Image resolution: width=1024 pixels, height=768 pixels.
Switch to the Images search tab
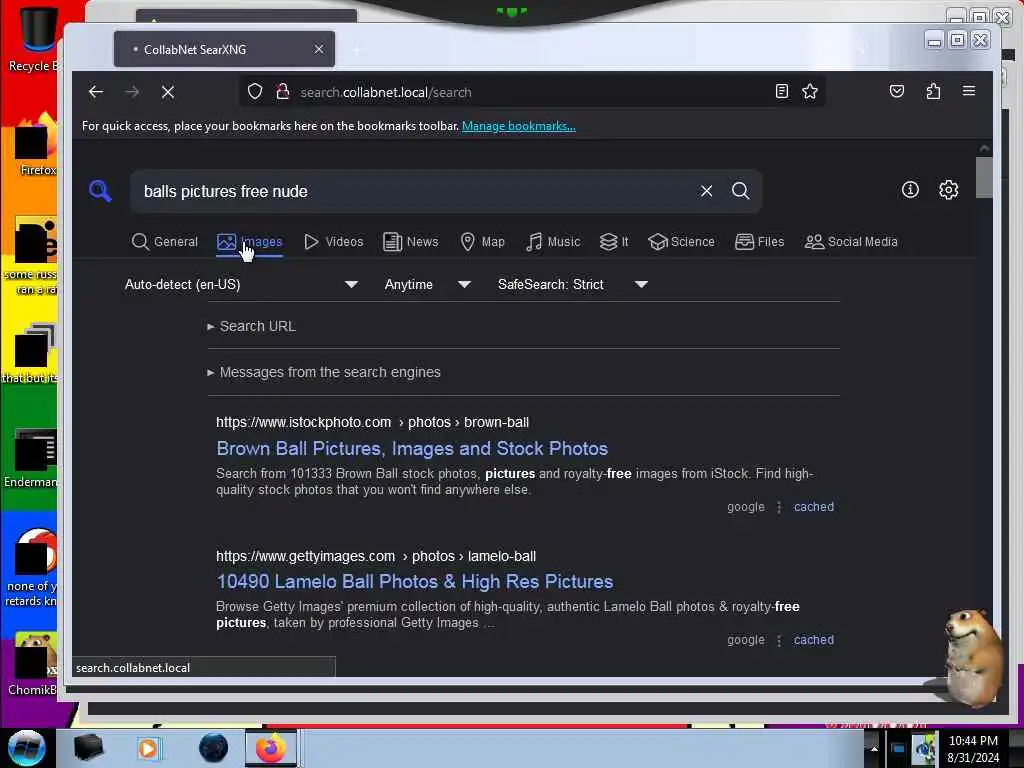click(x=249, y=242)
